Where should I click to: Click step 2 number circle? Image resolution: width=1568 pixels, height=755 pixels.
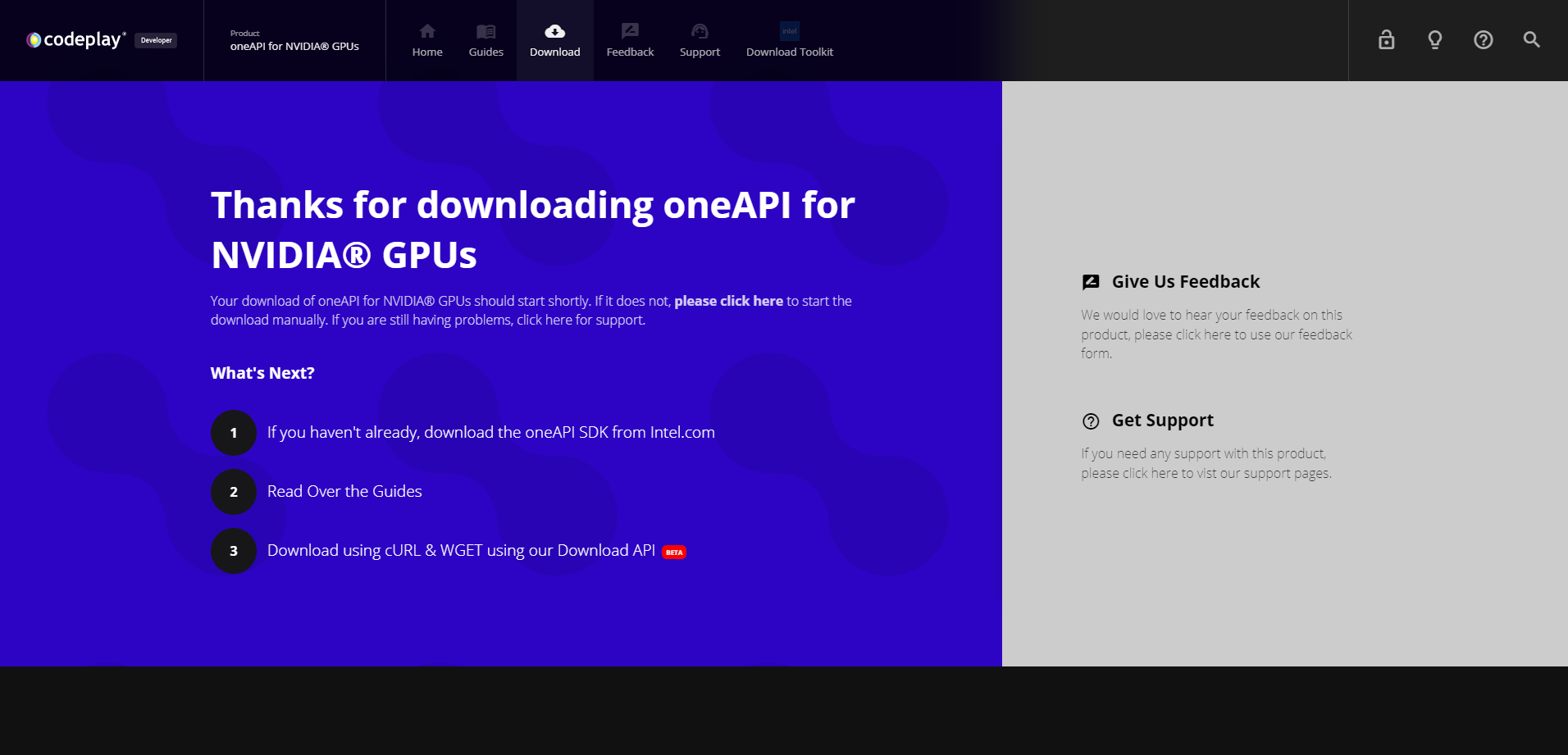click(234, 492)
